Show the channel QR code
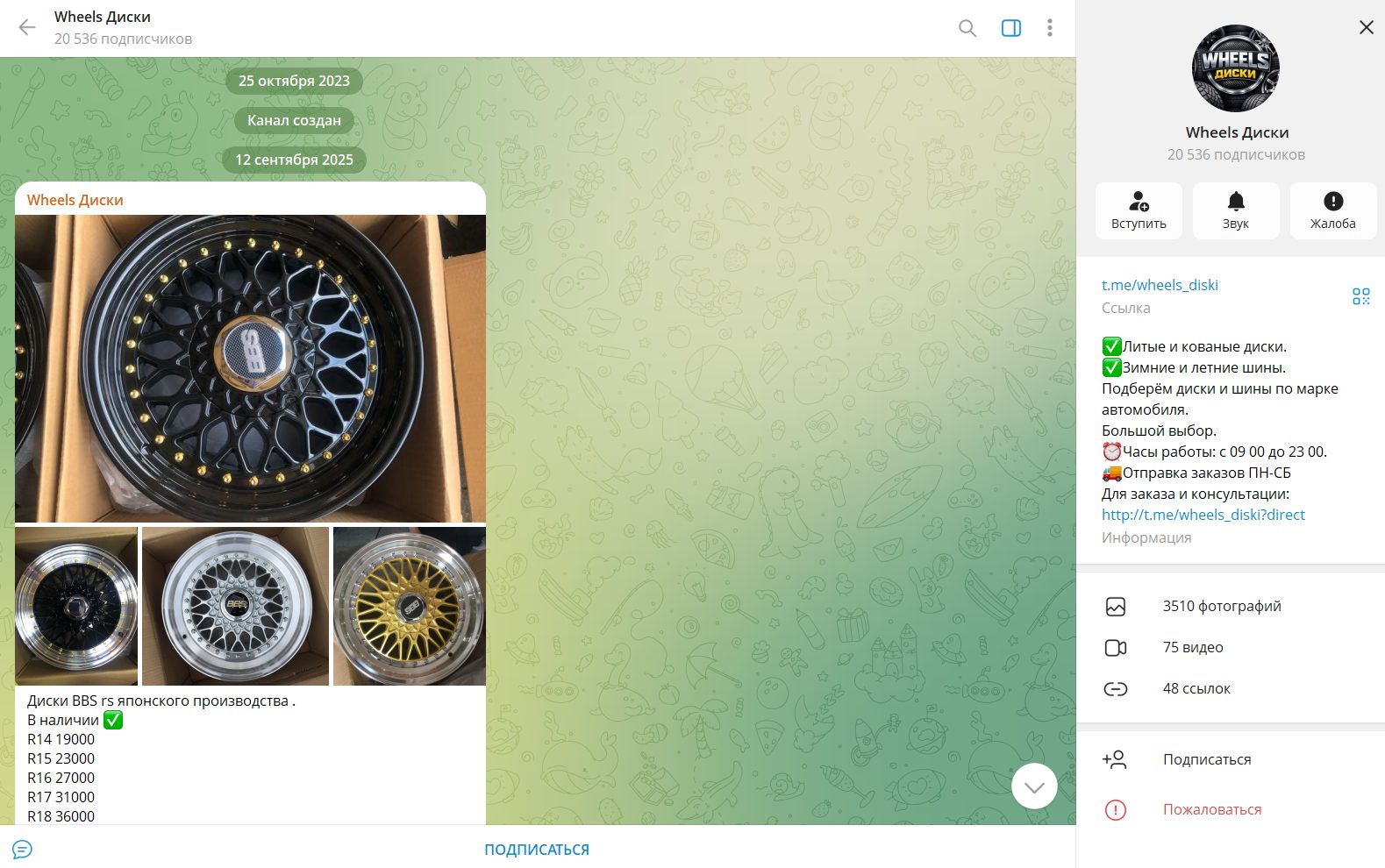Image resolution: width=1385 pixels, height=868 pixels. pos(1360,296)
